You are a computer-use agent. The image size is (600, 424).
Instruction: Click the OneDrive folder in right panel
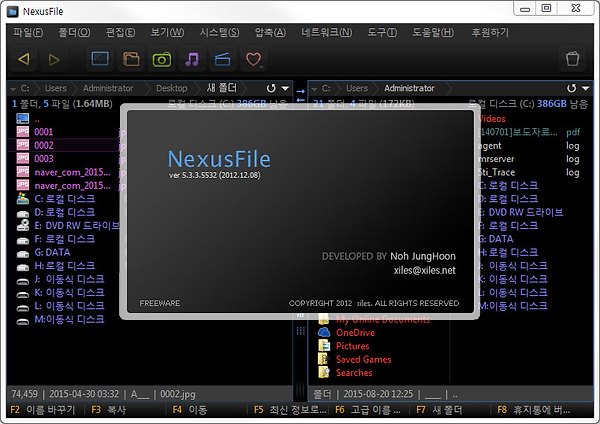355,332
